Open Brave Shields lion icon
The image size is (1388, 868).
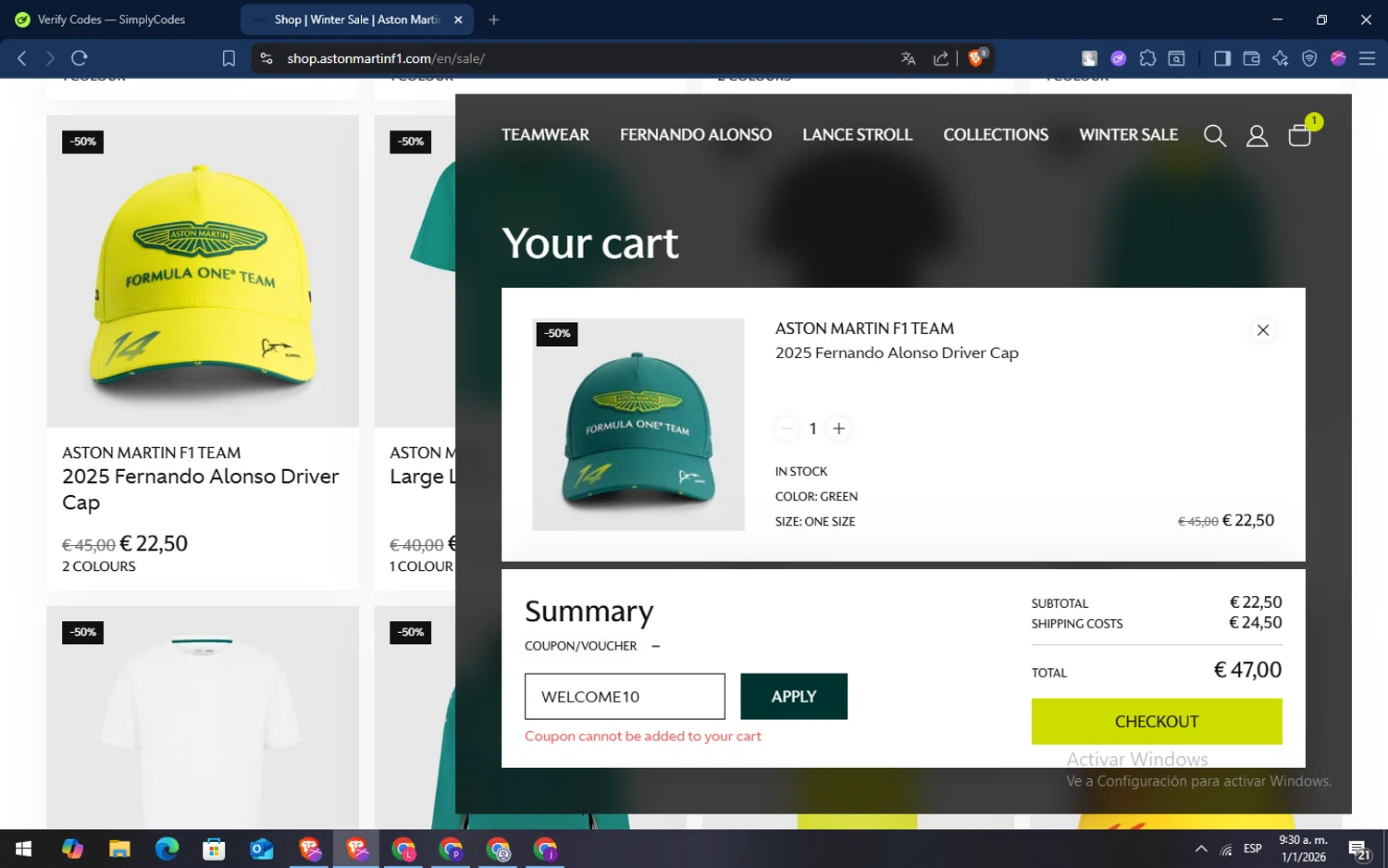pyautogui.click(x=976, y=57)
